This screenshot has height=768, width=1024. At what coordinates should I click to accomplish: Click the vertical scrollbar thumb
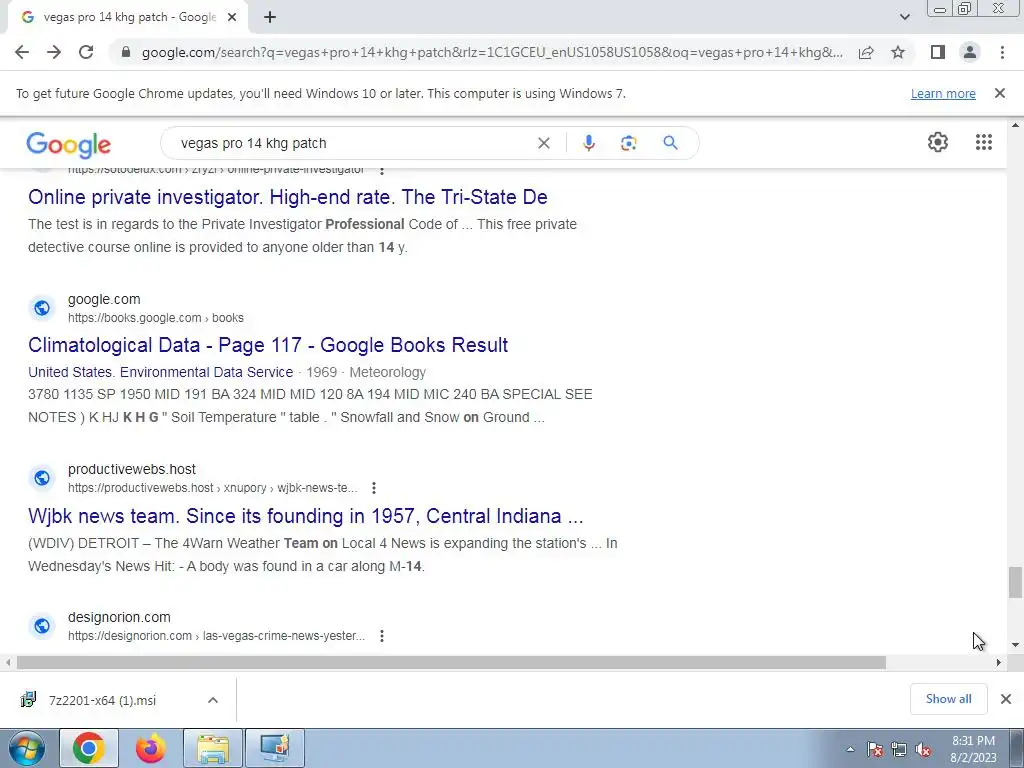(x=1015, y=582)
